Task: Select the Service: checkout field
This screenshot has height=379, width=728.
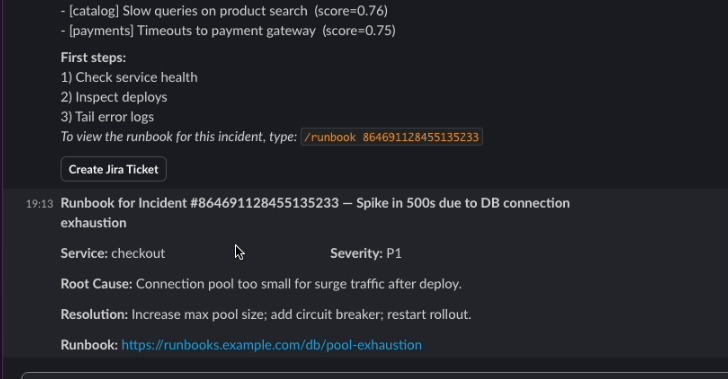Action: tap(113, 254)
